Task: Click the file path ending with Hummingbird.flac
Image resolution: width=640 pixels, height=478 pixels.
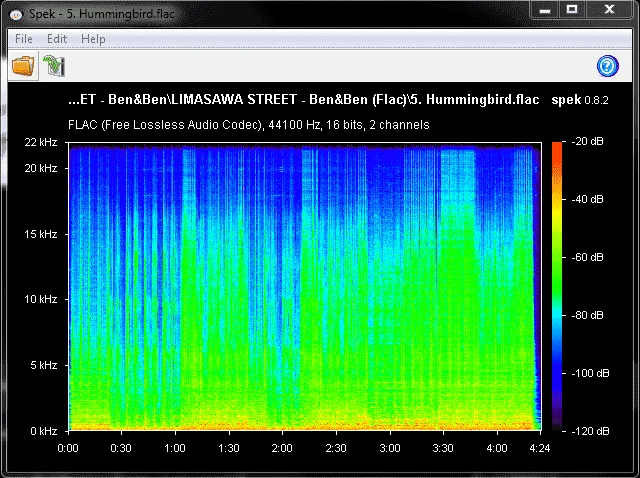Action: [x=304, y=100]
